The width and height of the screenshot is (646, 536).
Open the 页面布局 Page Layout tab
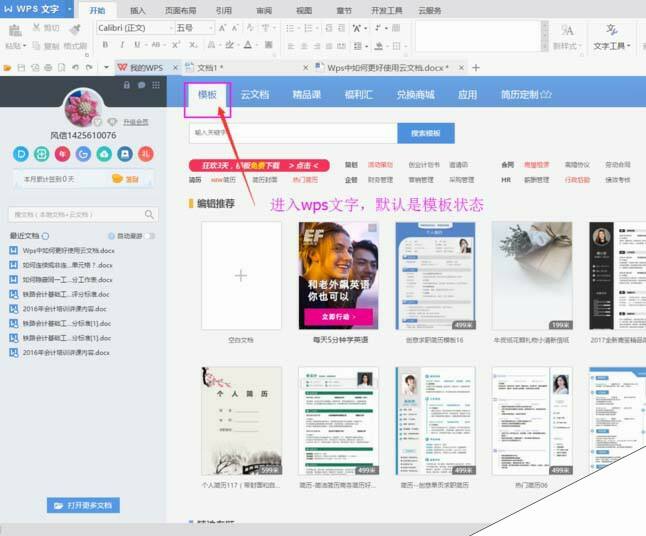click(x=181, y=10)
